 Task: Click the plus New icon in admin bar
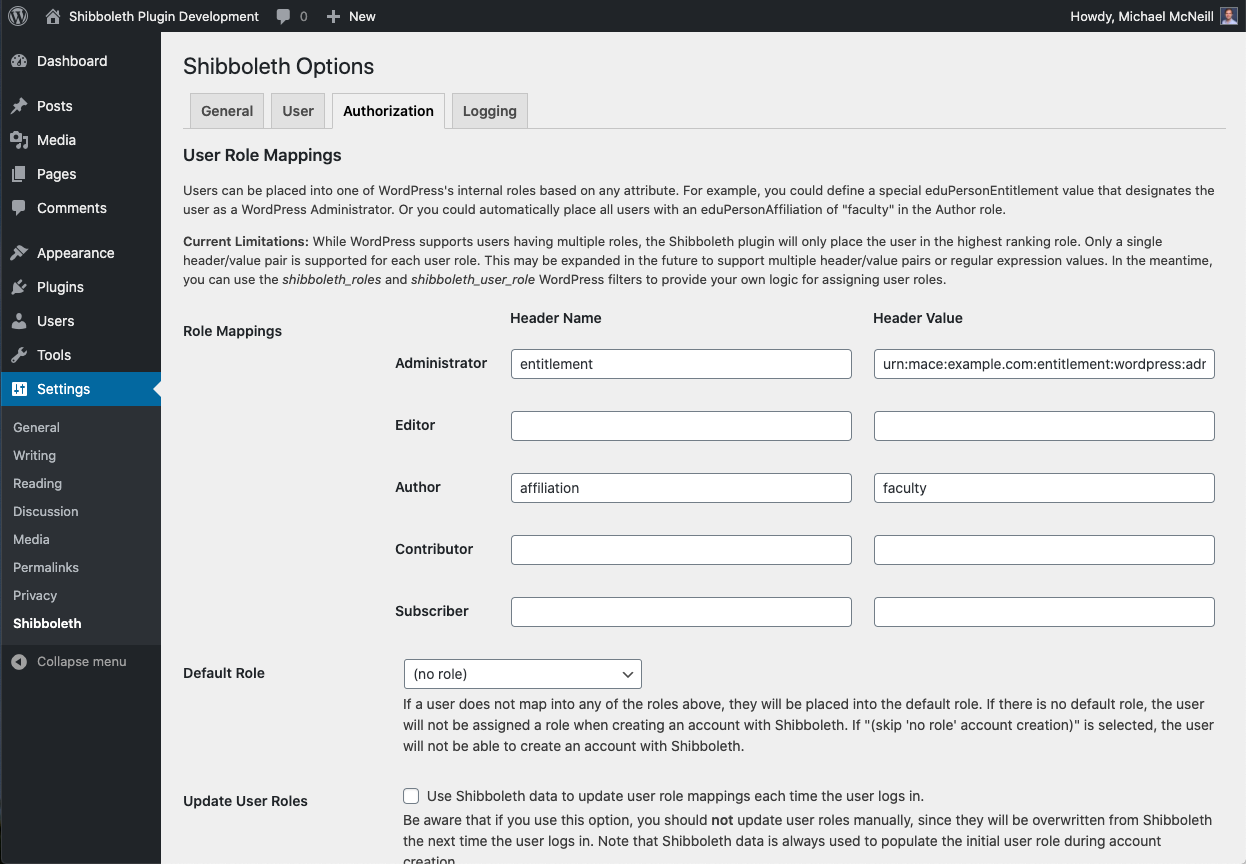(x=334, y=16)
